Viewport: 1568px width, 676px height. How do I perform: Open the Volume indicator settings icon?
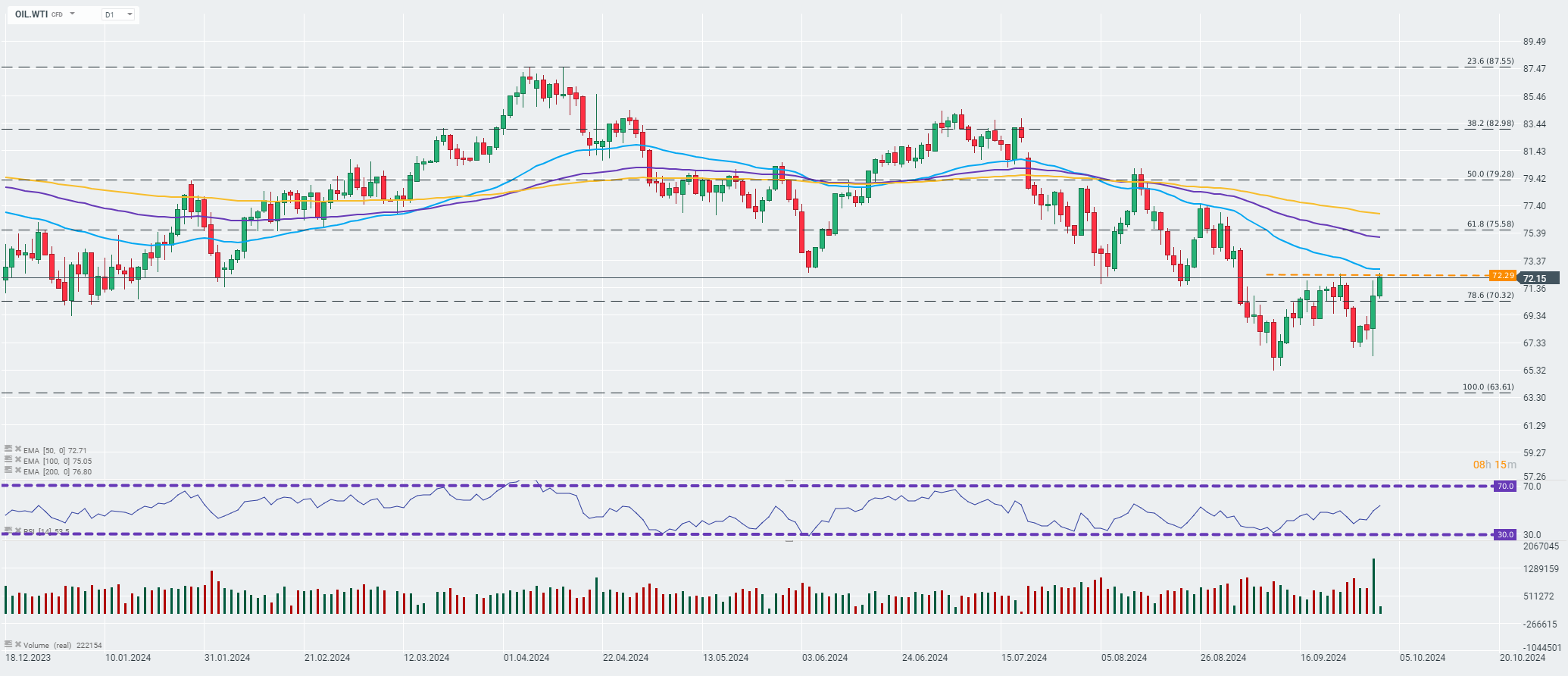[x=8, y=644]
